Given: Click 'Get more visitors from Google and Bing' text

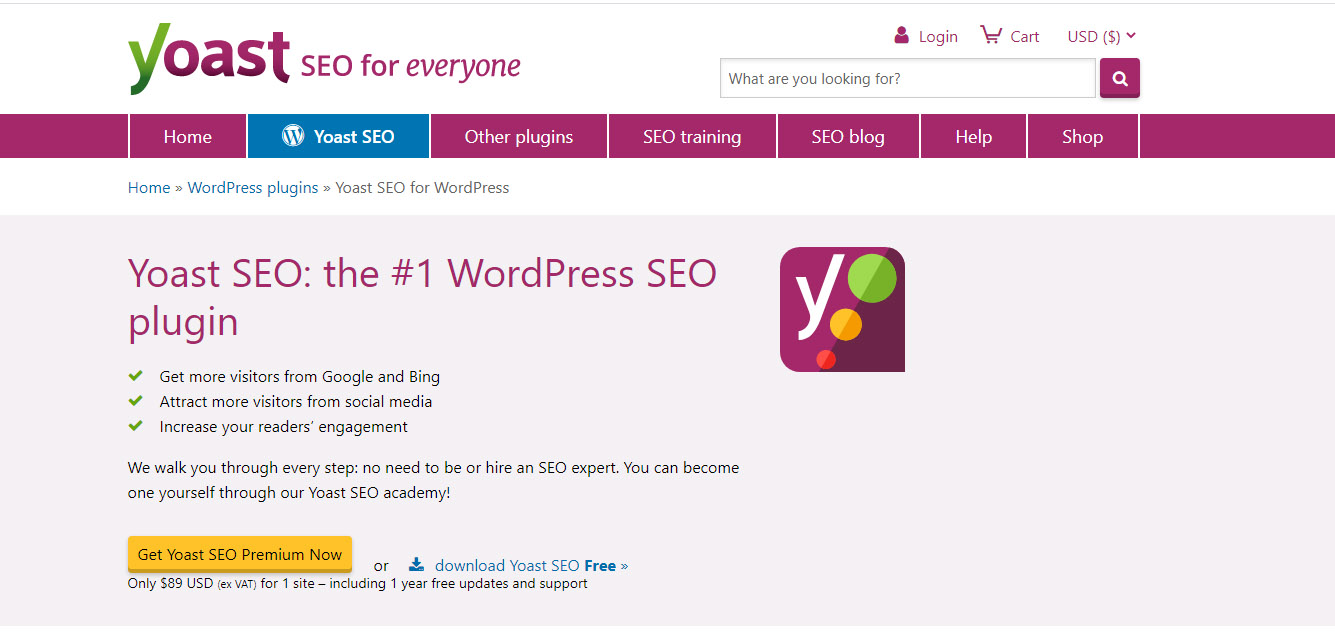Looking at the screenshot, I should click(x=300, y=377).
